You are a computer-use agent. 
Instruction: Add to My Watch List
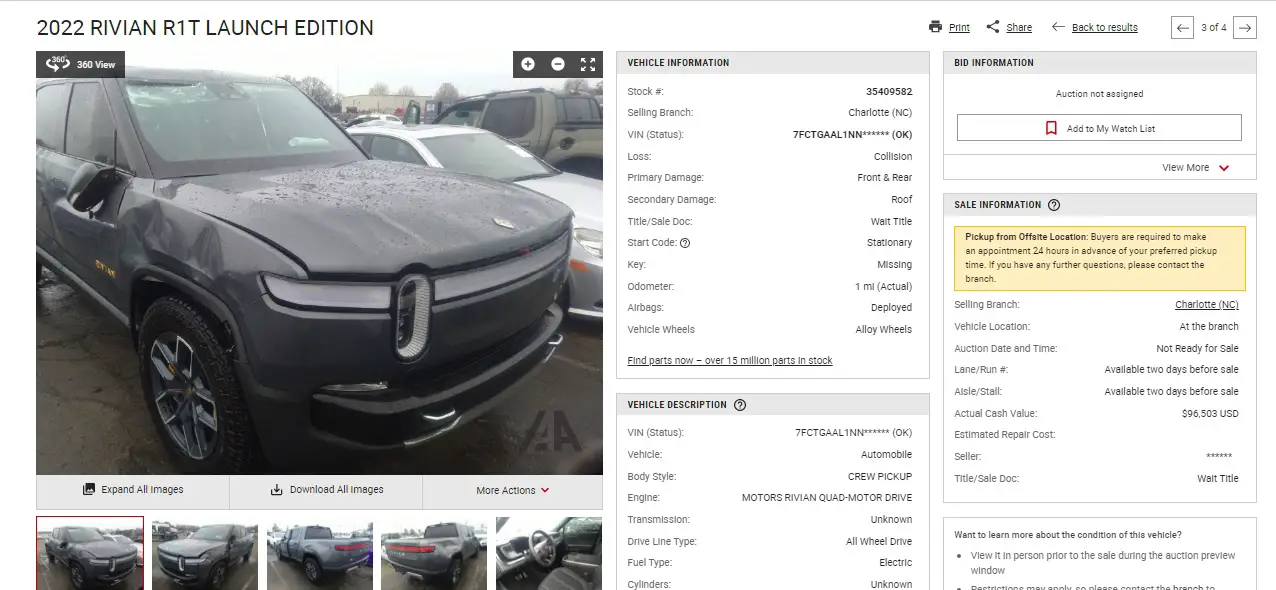[1099, 128]
